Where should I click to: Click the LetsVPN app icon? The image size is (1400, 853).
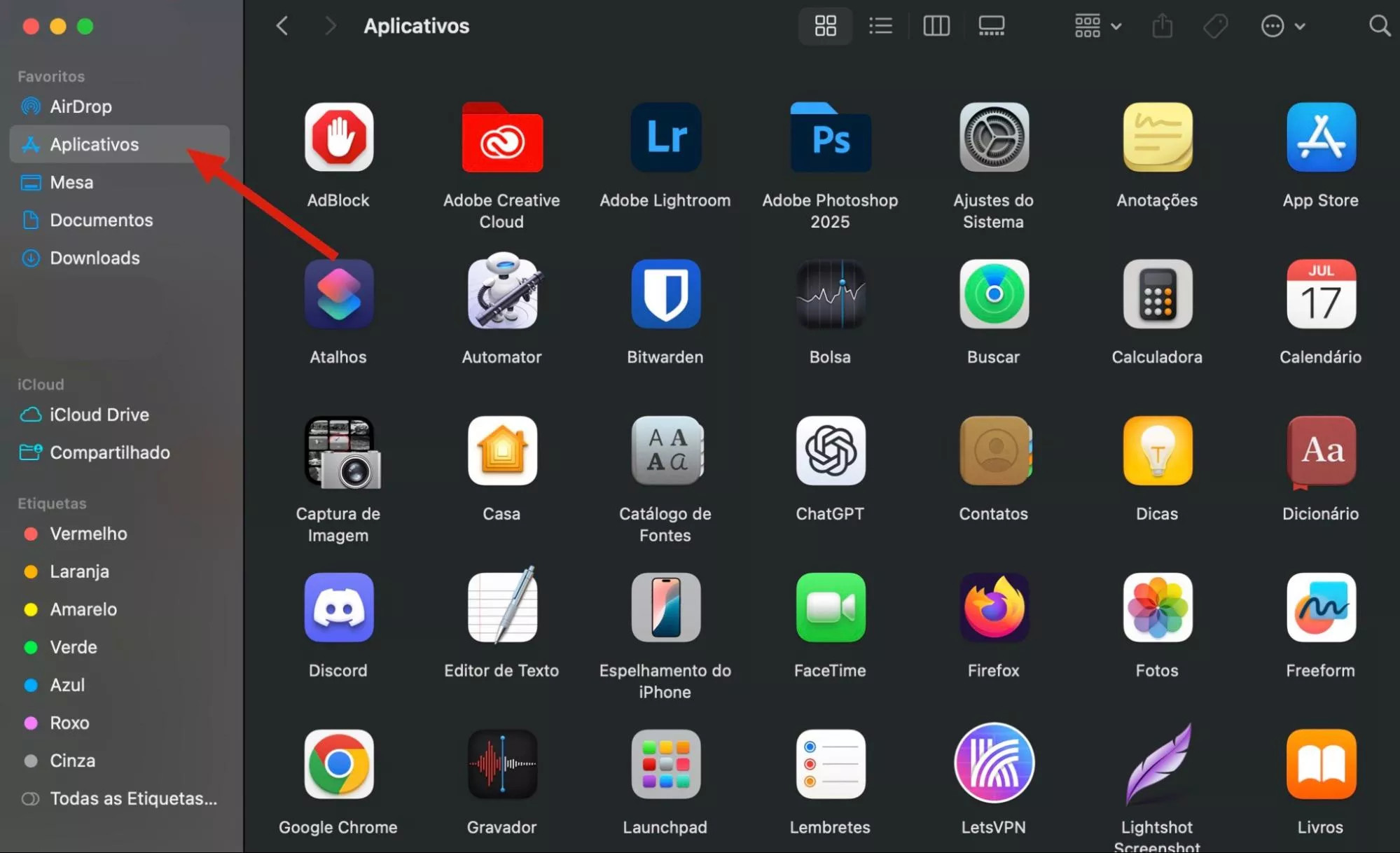click(993, 764)
